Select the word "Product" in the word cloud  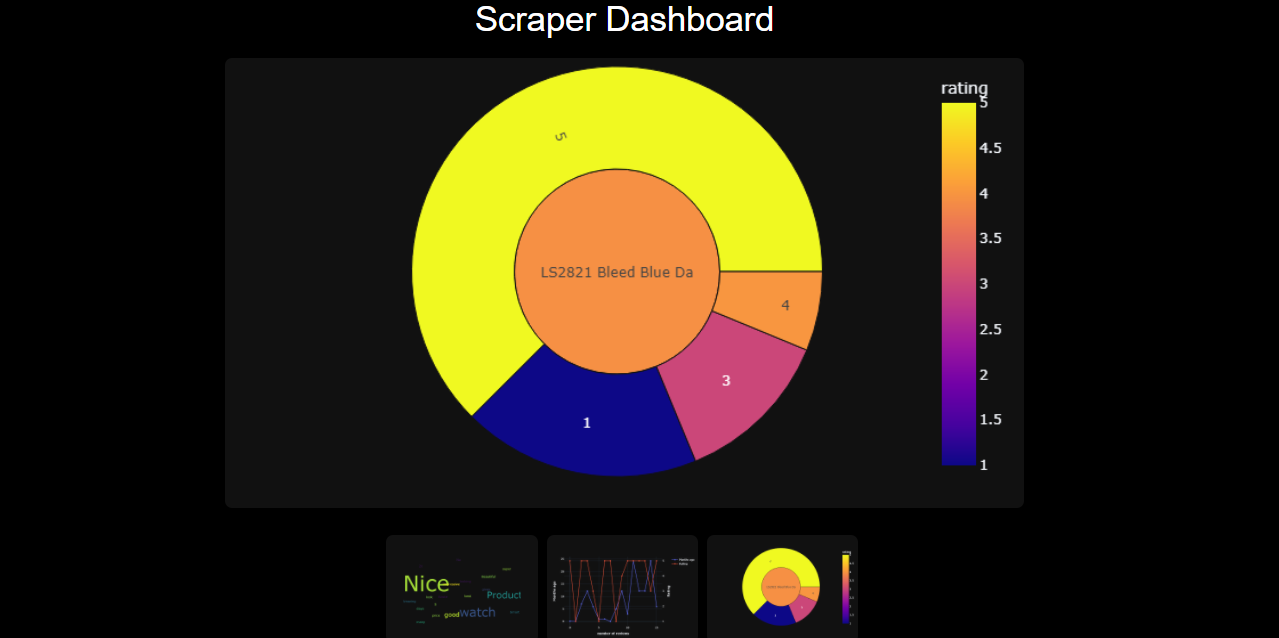pyautogui.click(x=503, y=595)
